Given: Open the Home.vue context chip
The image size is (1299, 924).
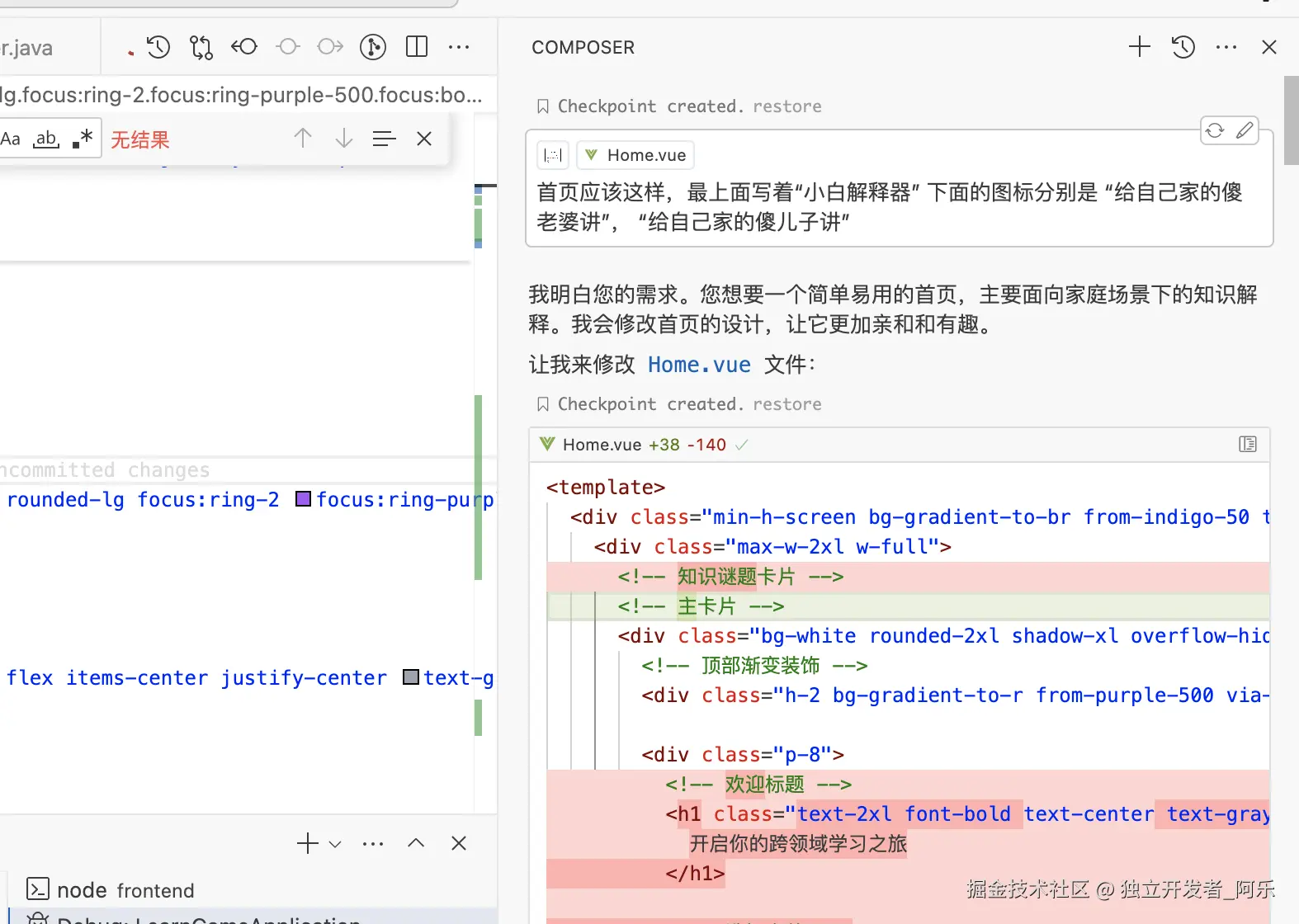Looking at the screenshot, I should coord(635,155).
